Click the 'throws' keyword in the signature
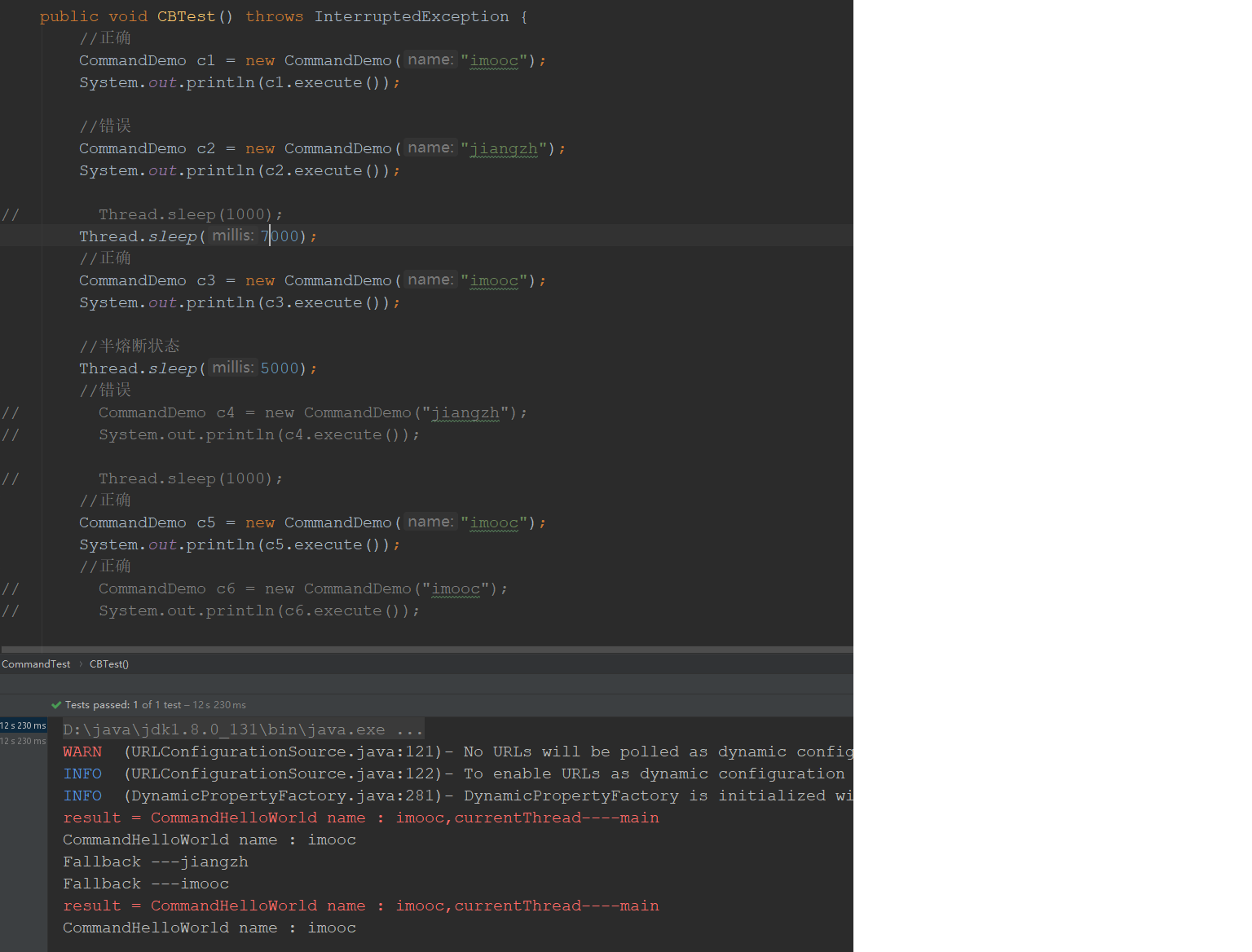This screenshot has width=1252, height=952. pos(275,16)
